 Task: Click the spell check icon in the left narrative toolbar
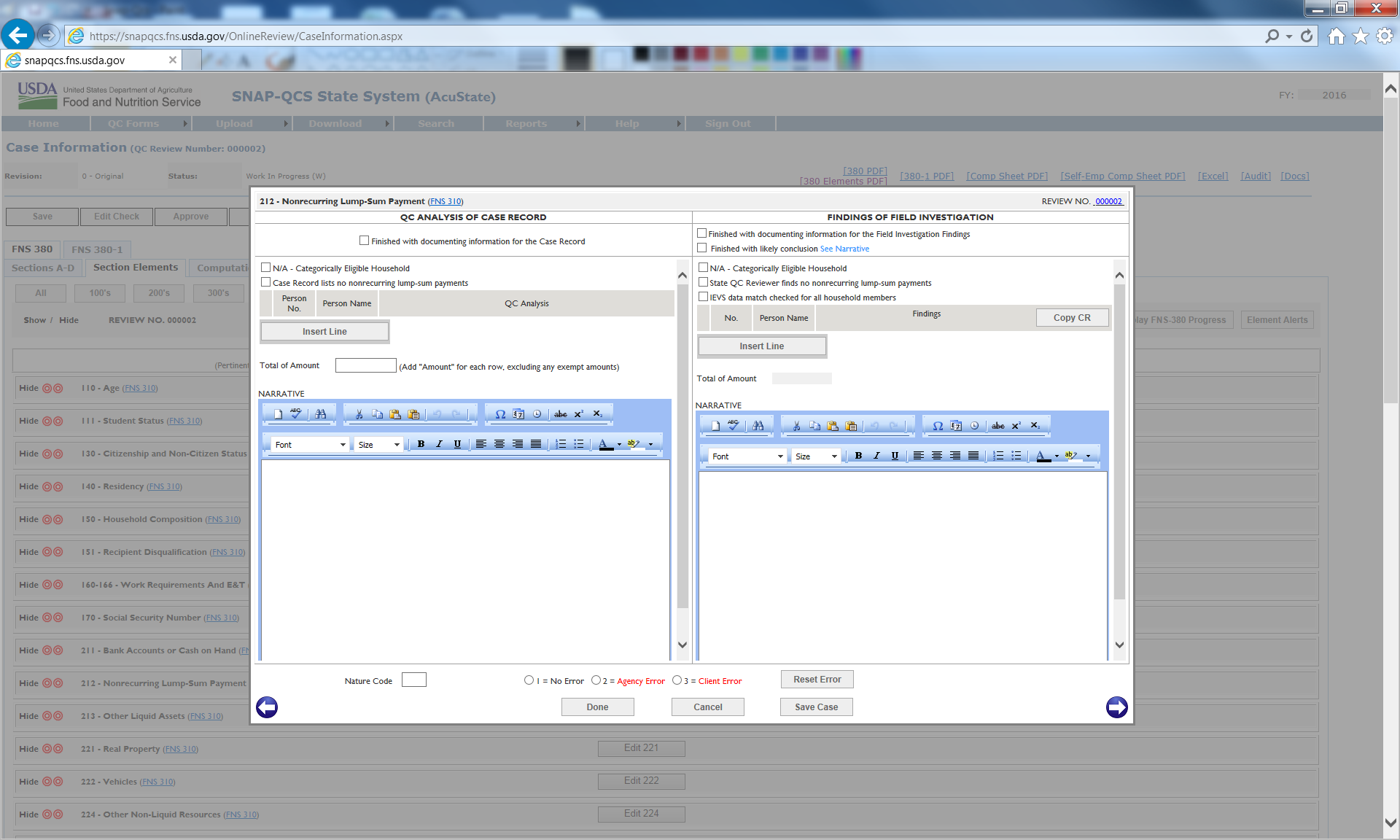(295, 413)
